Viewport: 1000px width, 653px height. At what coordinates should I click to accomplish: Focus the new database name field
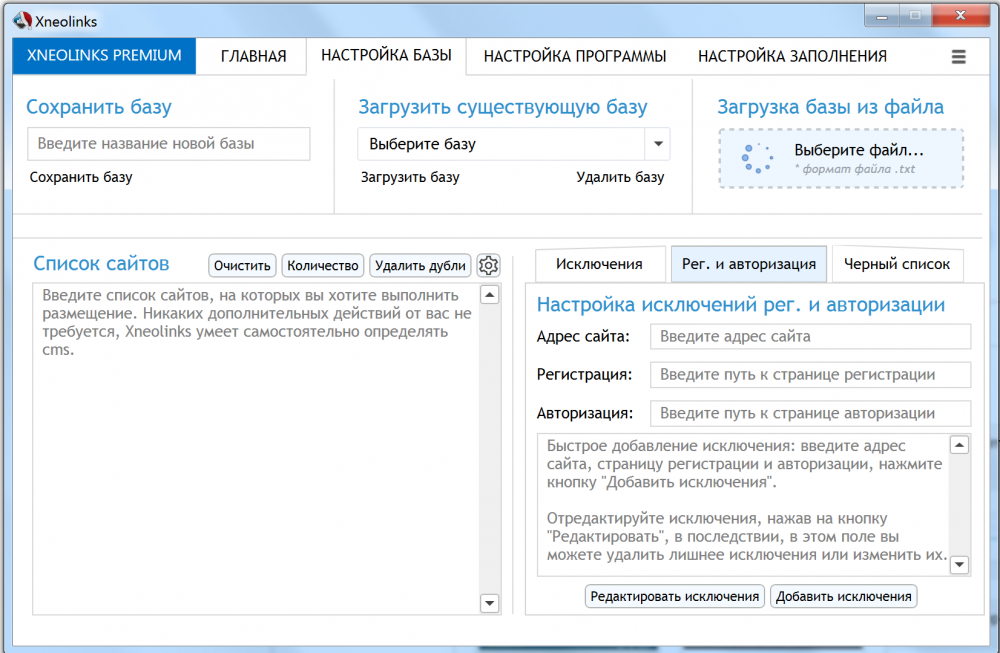pyautogui.click(x=169, y=143)
